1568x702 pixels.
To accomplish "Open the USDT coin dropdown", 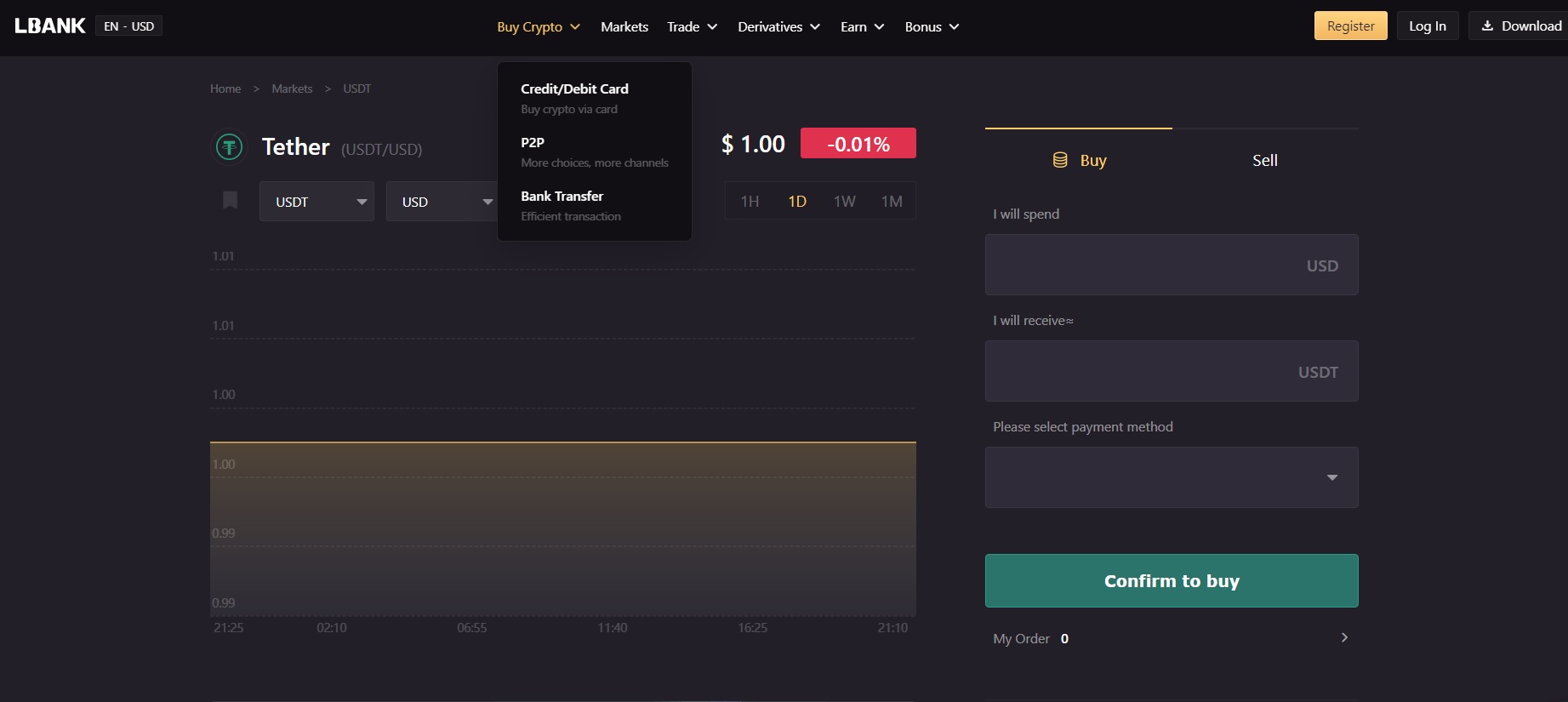I will (316, 202).
